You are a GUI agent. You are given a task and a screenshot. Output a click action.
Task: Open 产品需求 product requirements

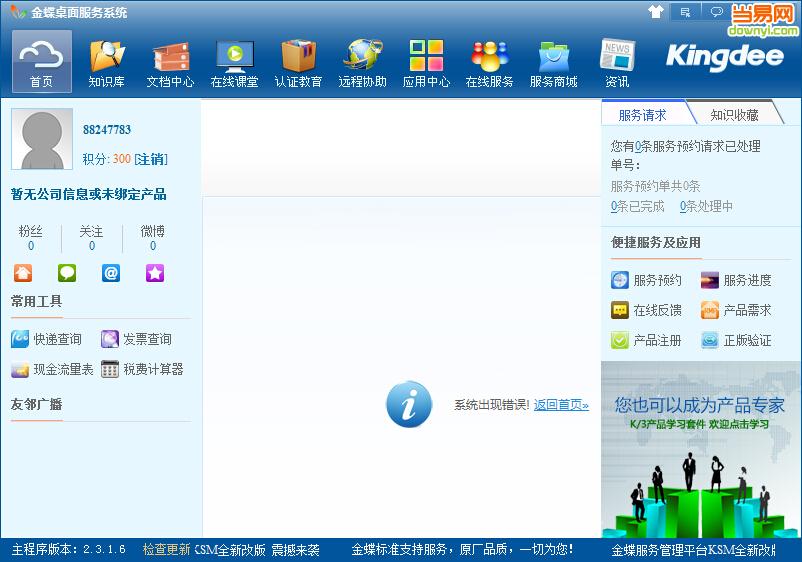[x=736, y=310]
